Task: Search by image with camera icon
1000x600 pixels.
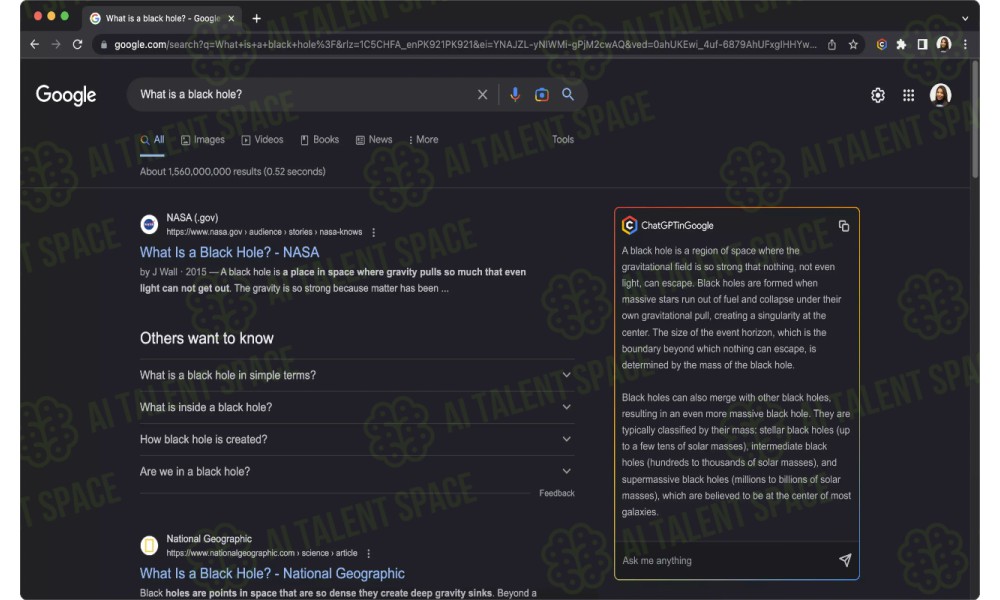Action: pos(541,94)
